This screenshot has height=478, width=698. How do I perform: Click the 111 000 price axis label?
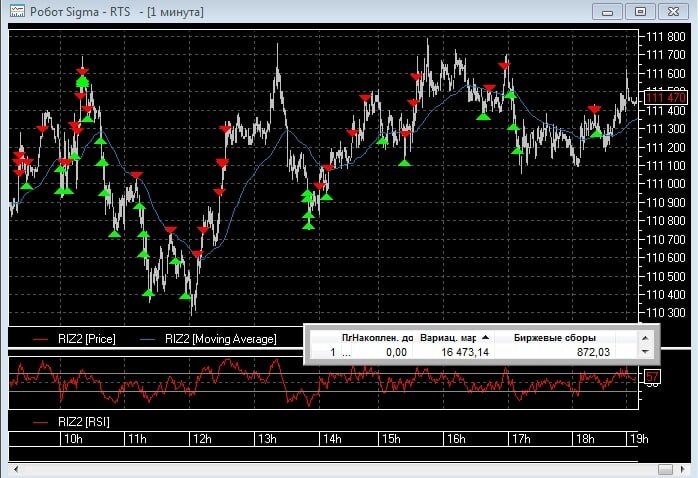[666, 184]
